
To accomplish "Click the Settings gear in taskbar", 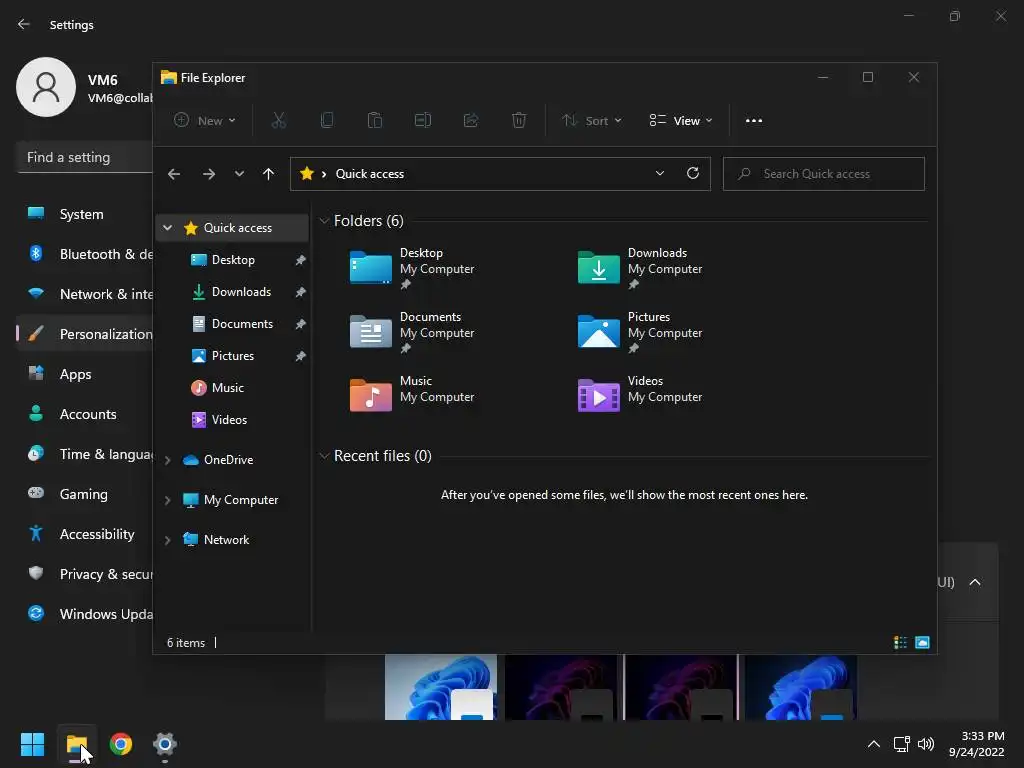I will [165, 744].
